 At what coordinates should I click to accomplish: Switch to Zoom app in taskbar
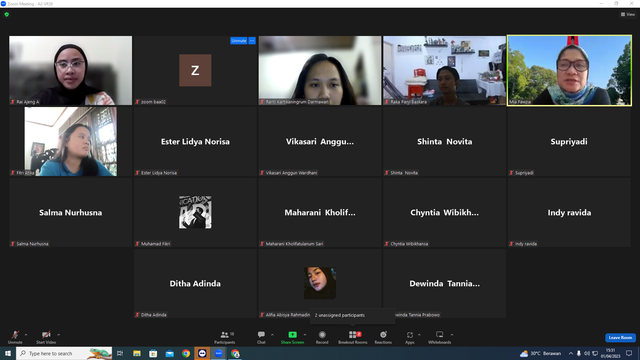coord(219,353)
